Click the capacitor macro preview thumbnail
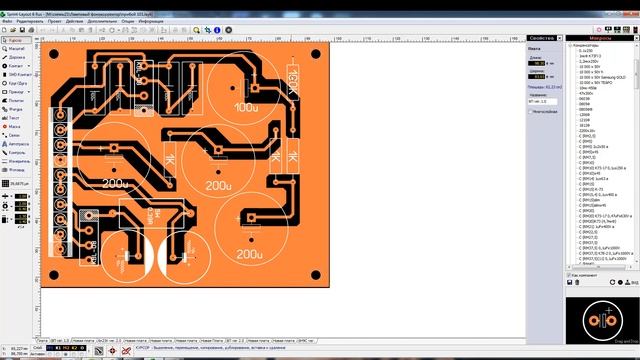 tap(602, 320)
